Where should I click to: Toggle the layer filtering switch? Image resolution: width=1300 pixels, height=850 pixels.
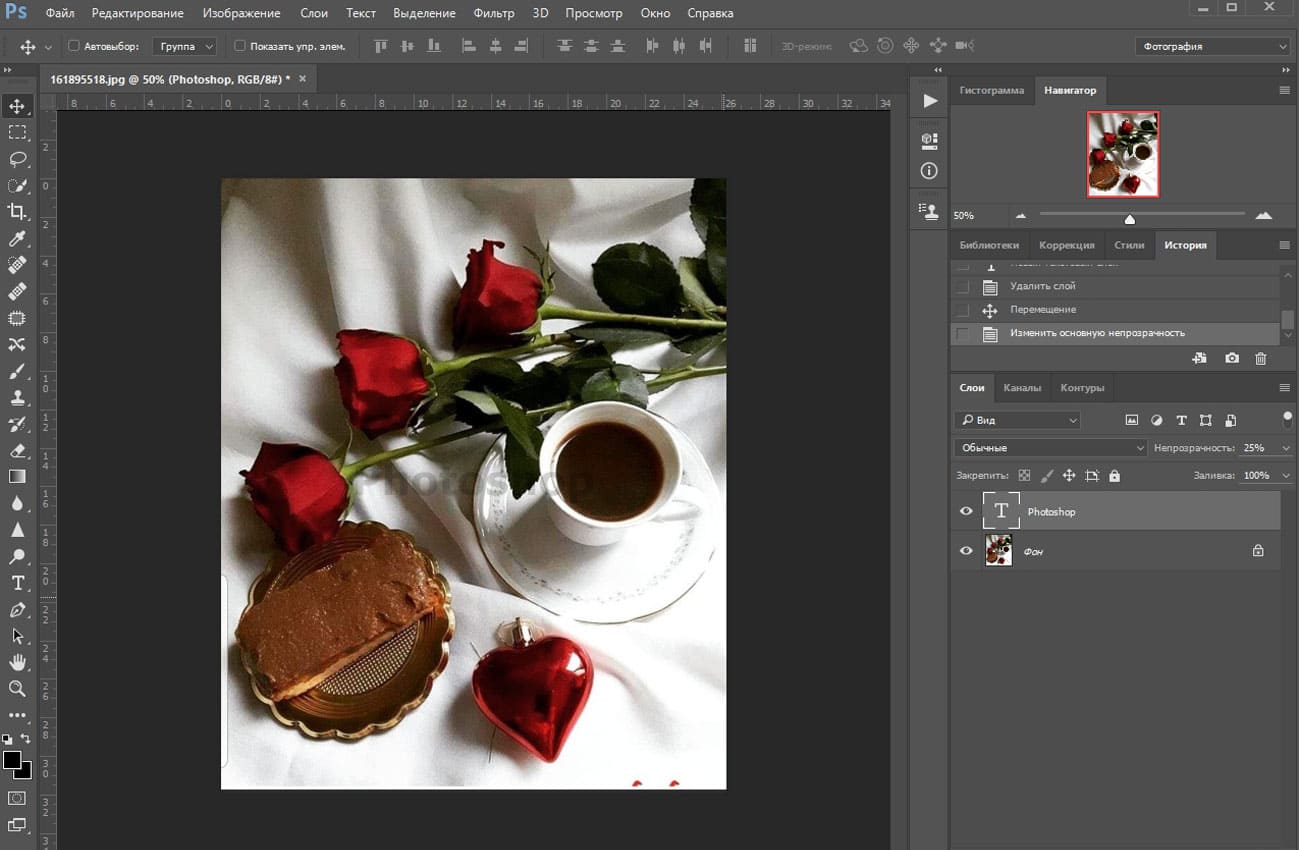(x=1287, y=419)
